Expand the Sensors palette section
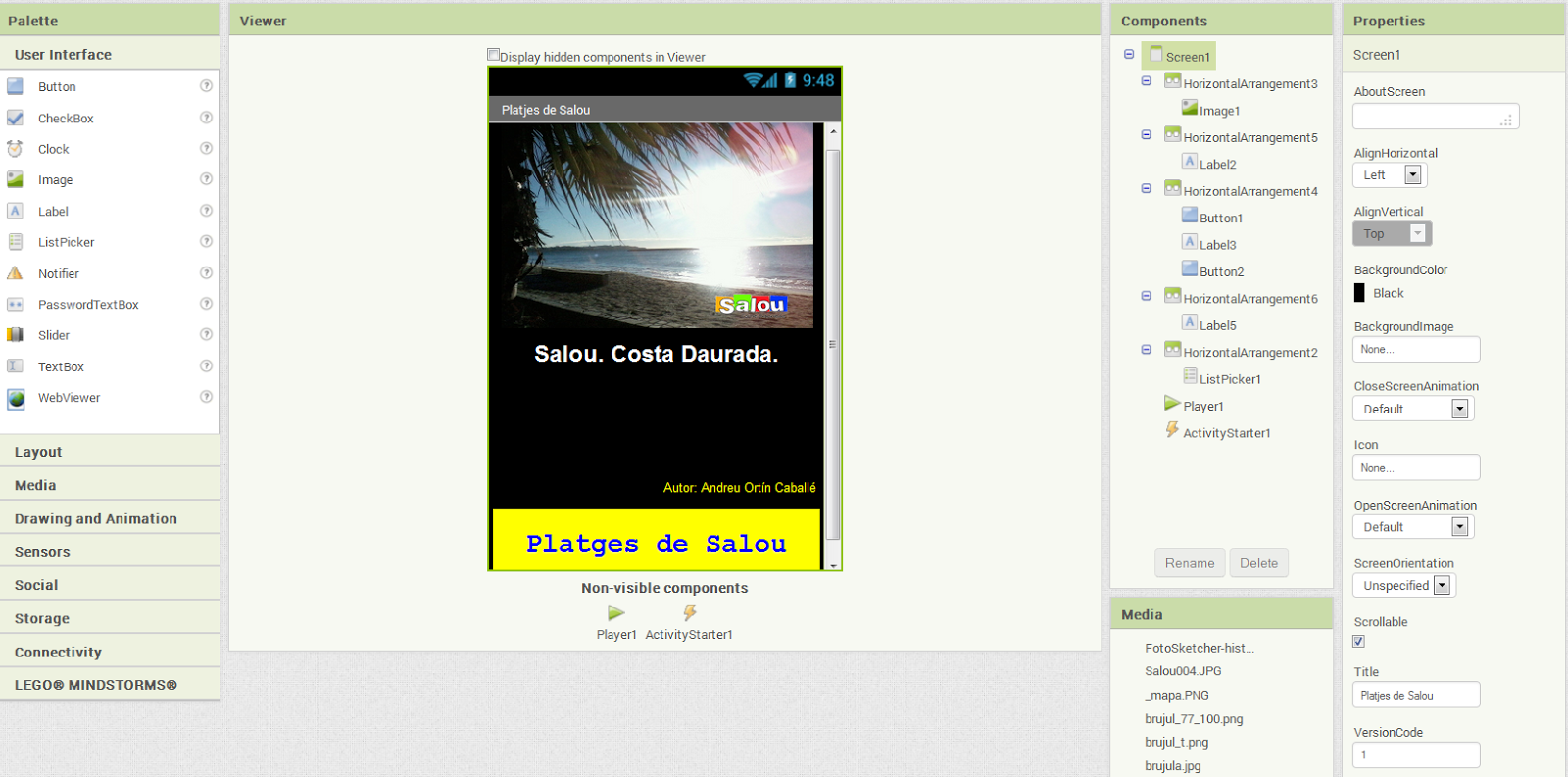Screen dimensions: 1568x777 pyautogui.click(x=110, y=552)
